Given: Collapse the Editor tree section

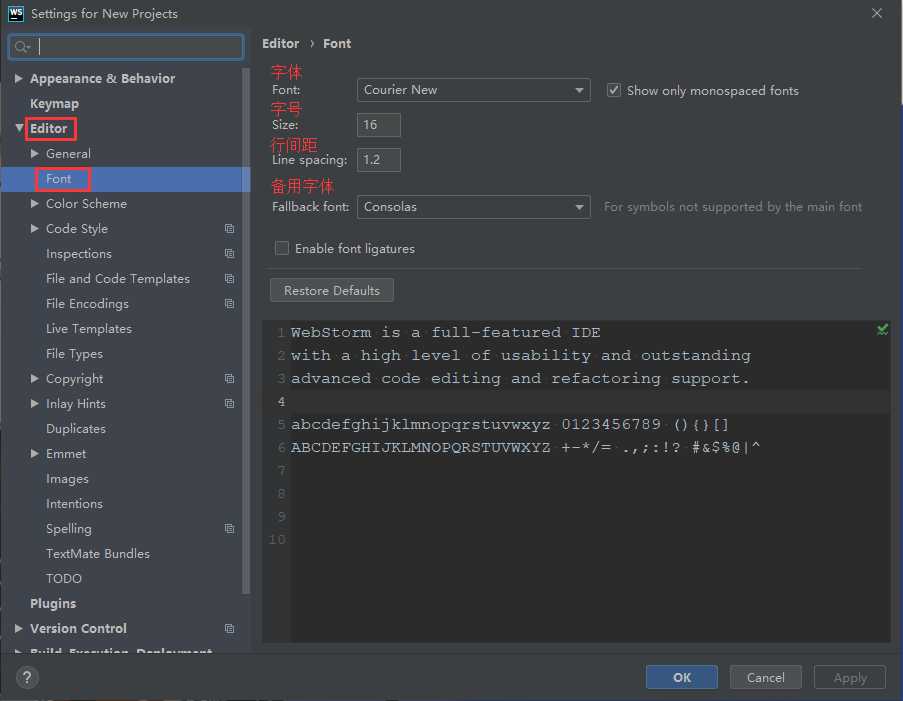Looking at the screenshot, I should 19,128.
